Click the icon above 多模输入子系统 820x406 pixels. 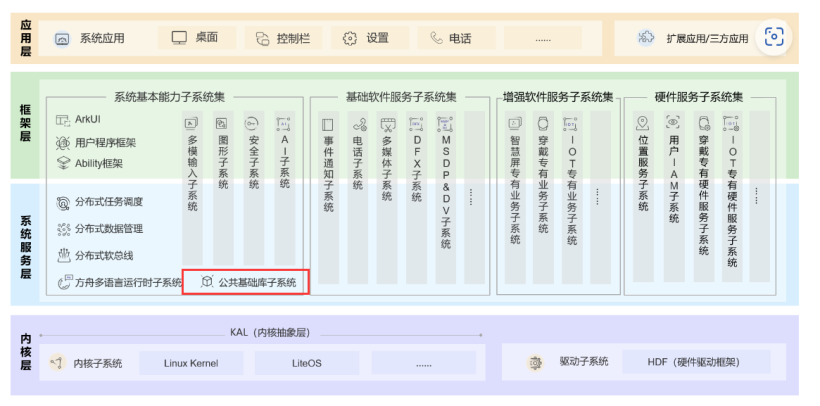tap(192, 123)
